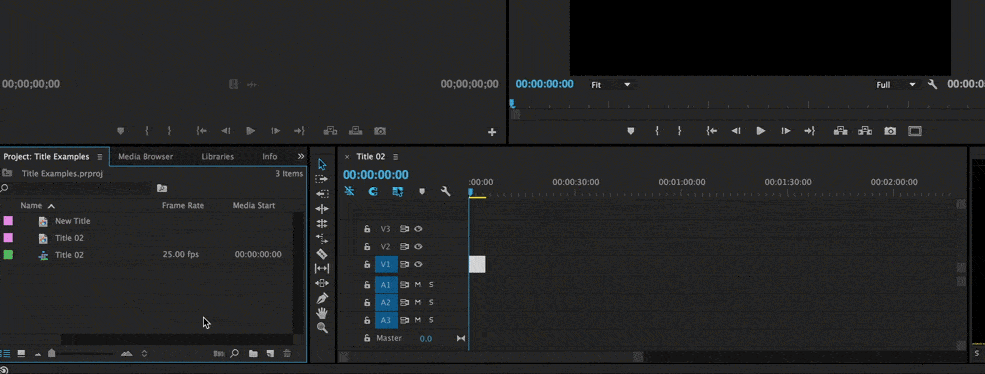Add marker in the timeline panel
Image resolution: width=985 pixels, height=374 pixels.
pyautogui.click(x=422, y=192)
